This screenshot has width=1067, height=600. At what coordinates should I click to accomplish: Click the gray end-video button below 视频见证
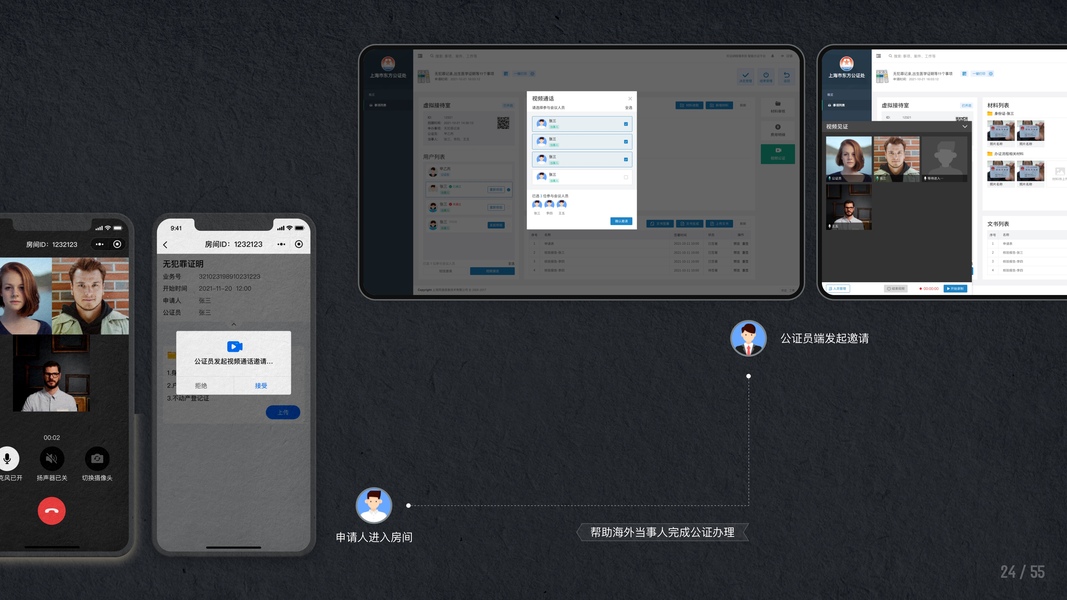click(896, 288)
